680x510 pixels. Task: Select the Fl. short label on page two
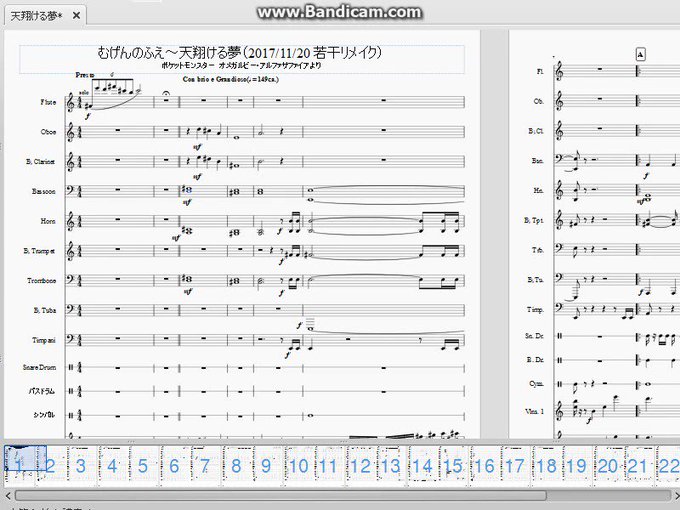(x=539, y=71)
